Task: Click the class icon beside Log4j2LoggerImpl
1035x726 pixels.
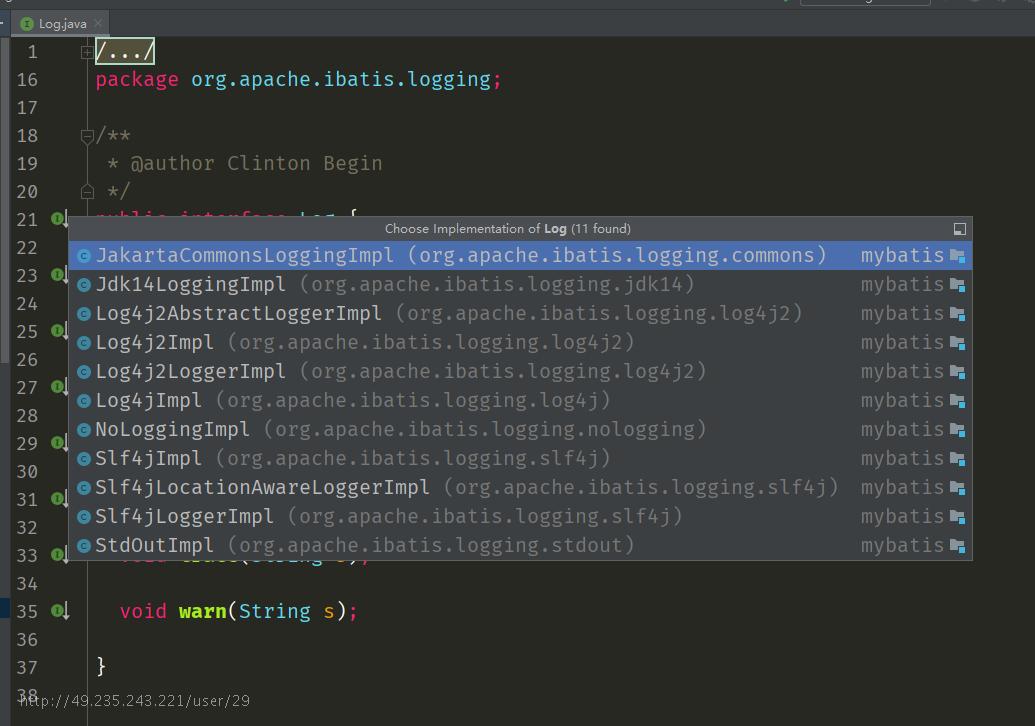Action: click(x=84, y=372)
